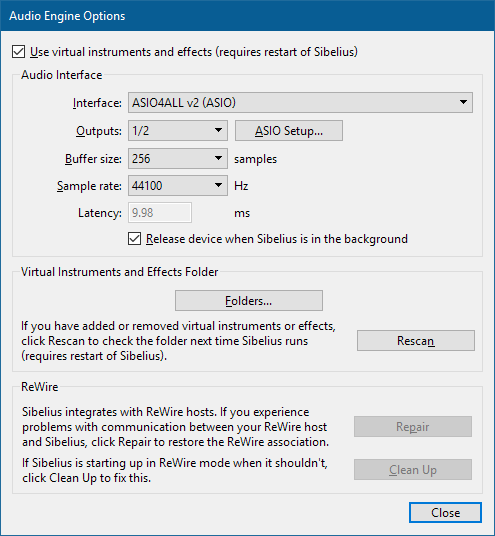Click the Latency field showing 9.98
This screenshot has height=536, width=495.
click(160, 213)
